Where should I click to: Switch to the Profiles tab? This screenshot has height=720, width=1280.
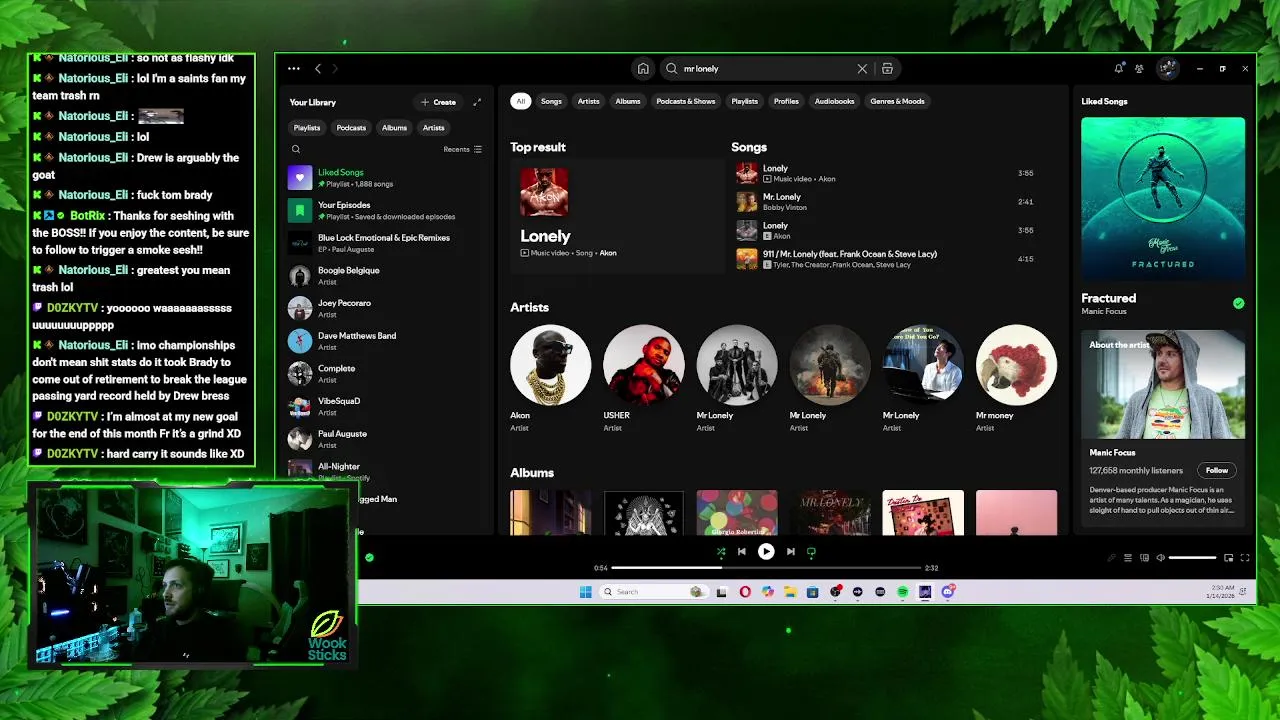(x=786, y=101)
